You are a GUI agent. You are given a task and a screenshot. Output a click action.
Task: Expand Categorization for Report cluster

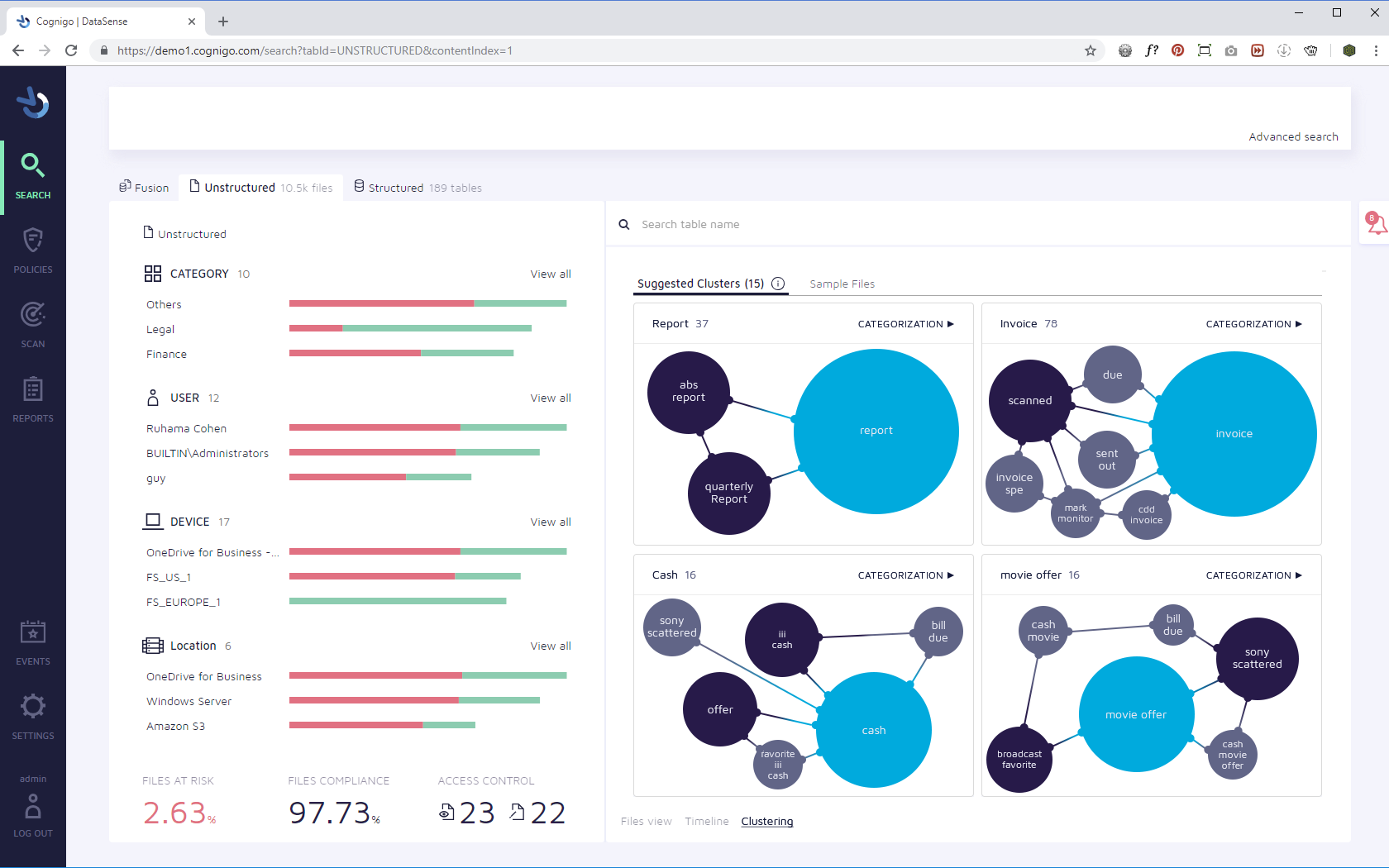pos(906,324)
